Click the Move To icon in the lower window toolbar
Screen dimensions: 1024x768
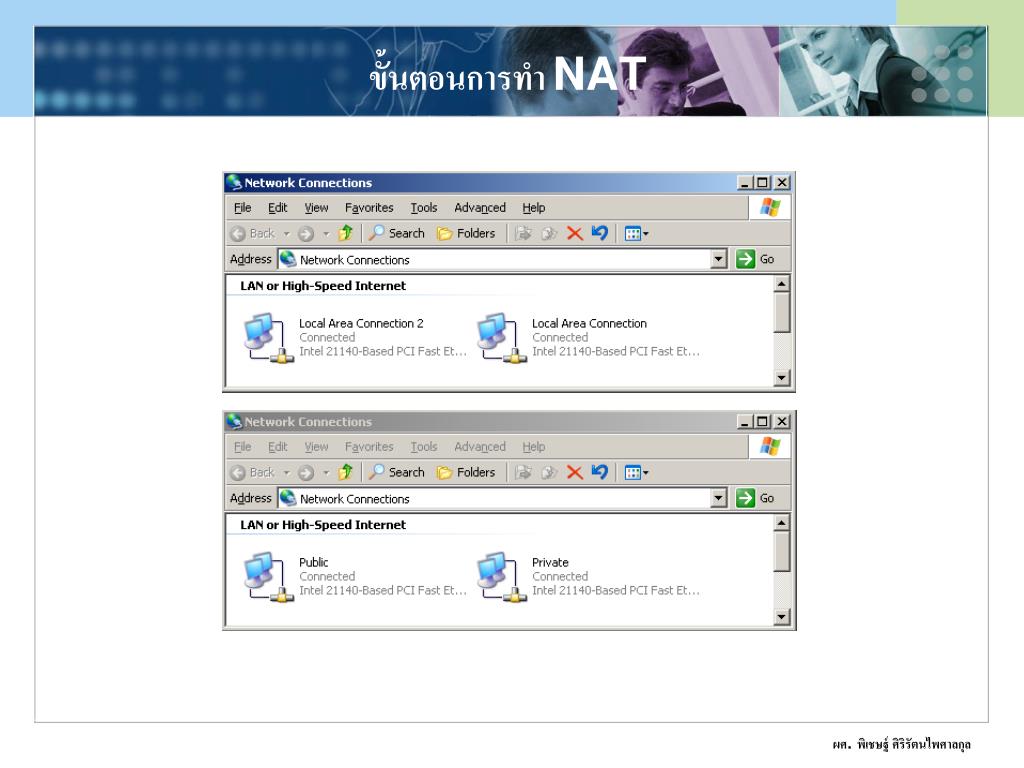click(523, 472)
